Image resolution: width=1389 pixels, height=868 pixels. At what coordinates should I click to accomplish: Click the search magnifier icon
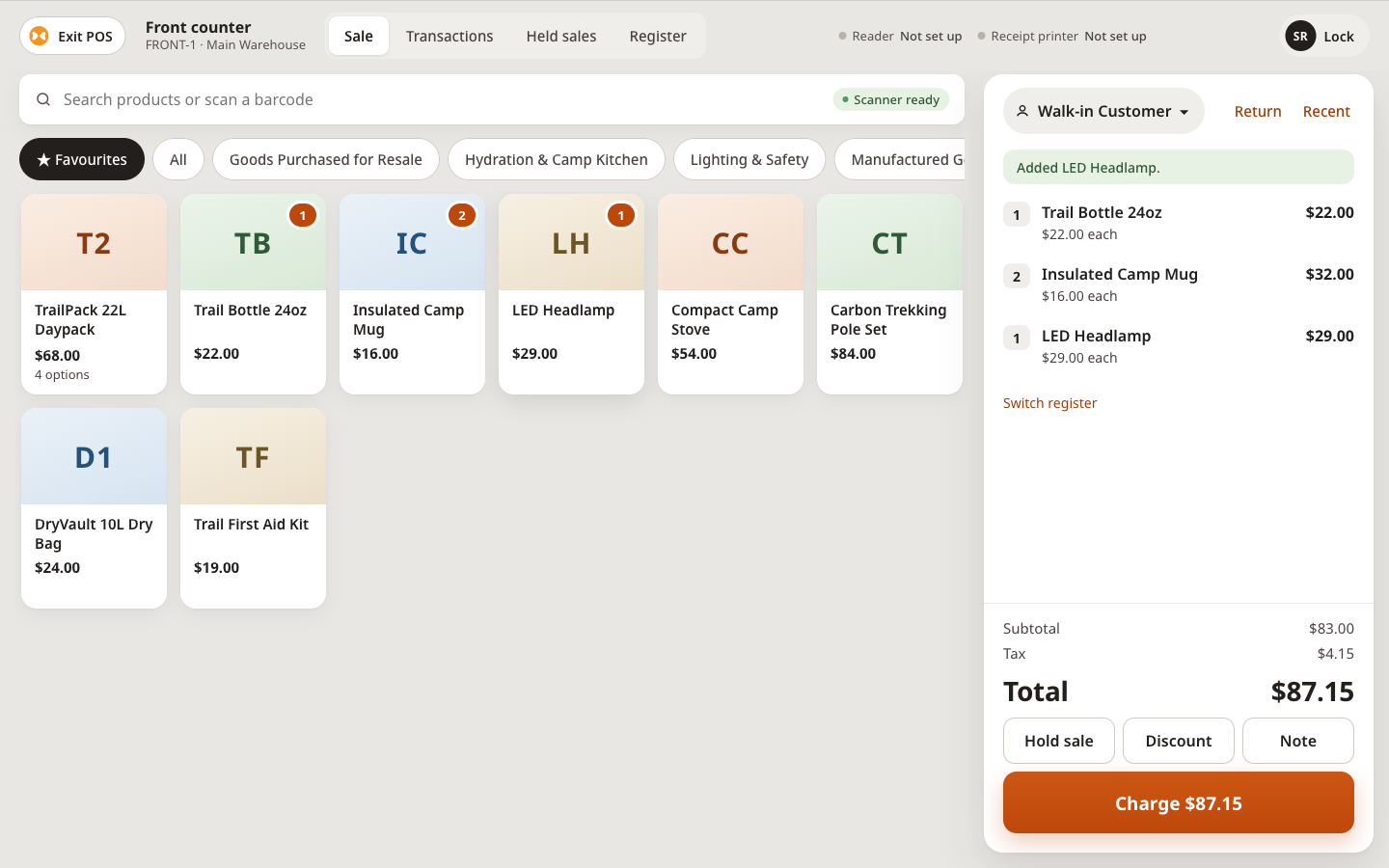43,99
